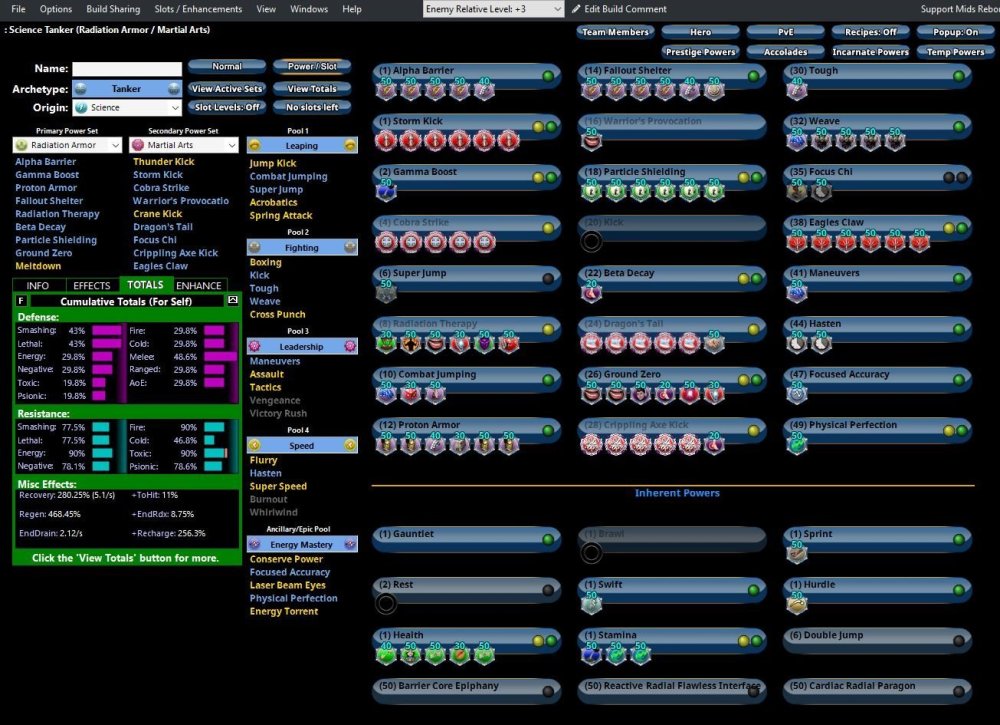Click inside the Name text field
The image size is (1000, 725).
[127, 69]
